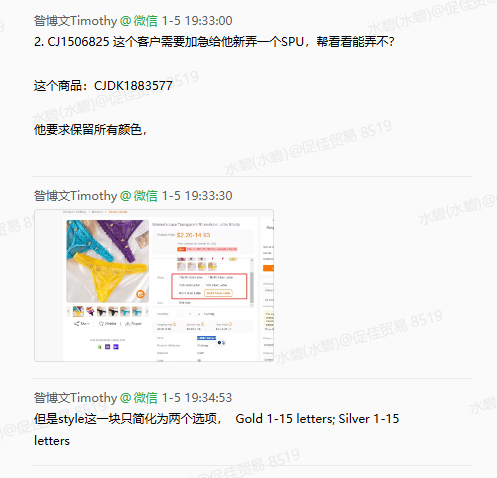Click the left arrow of thumbnail carousel
Screen dimensions: 497x478
[69, 312]
